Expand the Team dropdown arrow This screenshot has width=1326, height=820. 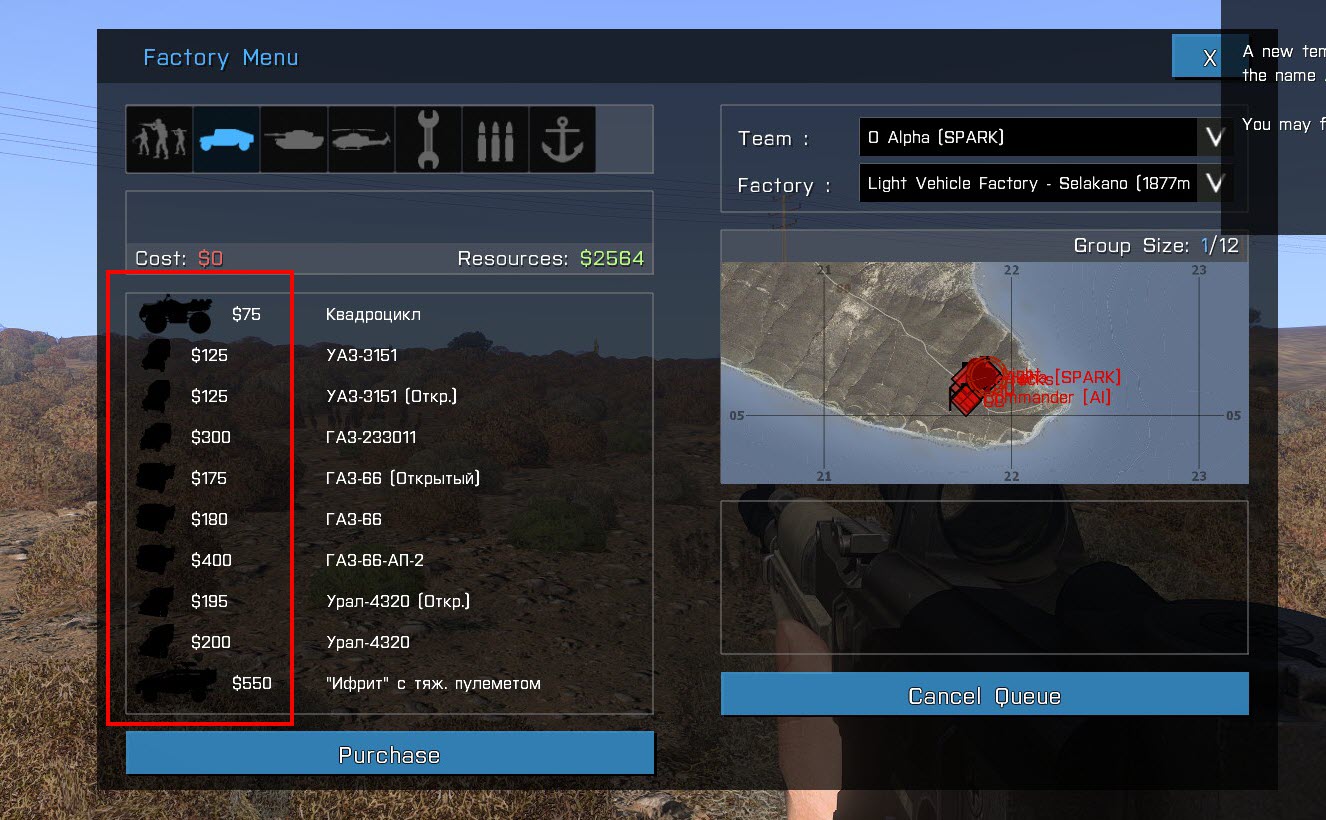point(1214,138)
